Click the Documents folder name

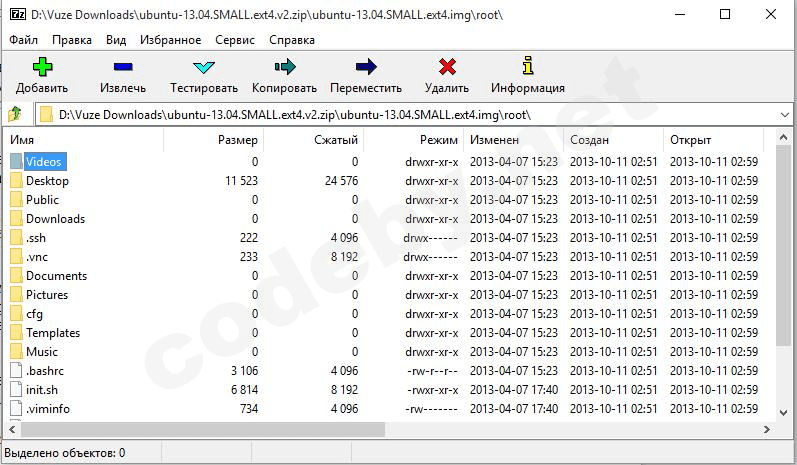coord(56,275)
